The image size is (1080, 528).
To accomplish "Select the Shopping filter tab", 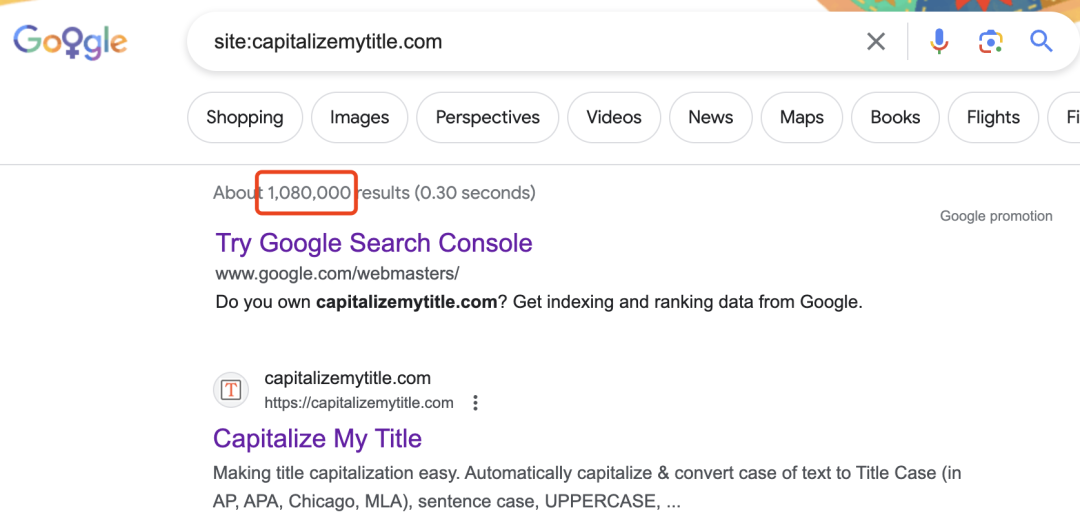I will [x=245, y=118].
